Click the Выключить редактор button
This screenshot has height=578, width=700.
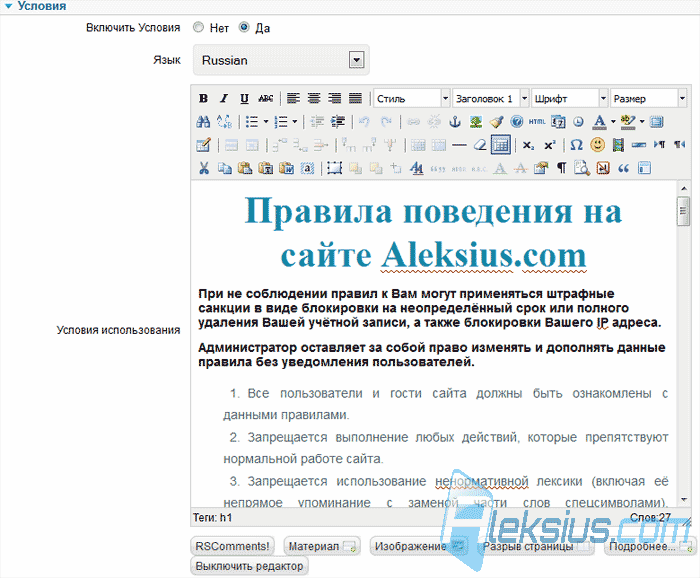249,566
